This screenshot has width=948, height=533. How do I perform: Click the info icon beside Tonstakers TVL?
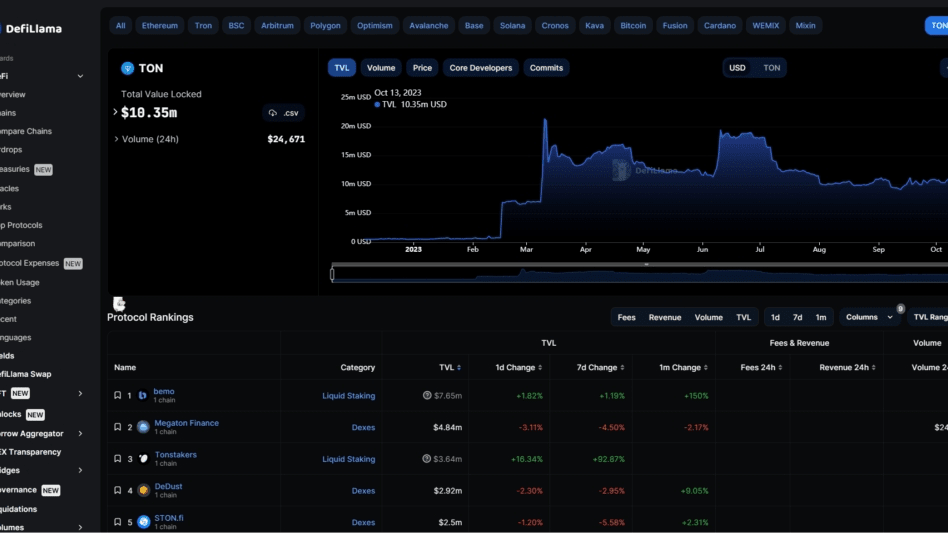(x=426, y=459)
